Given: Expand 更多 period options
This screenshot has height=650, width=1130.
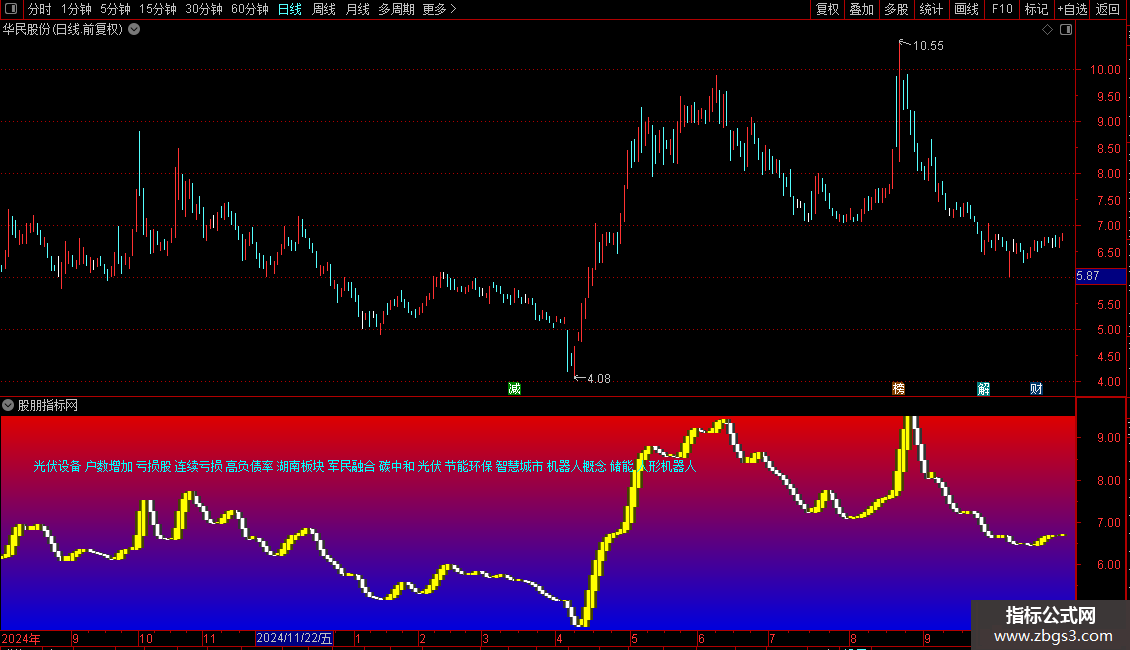Looking at the screenshot, I should [439, 9].
